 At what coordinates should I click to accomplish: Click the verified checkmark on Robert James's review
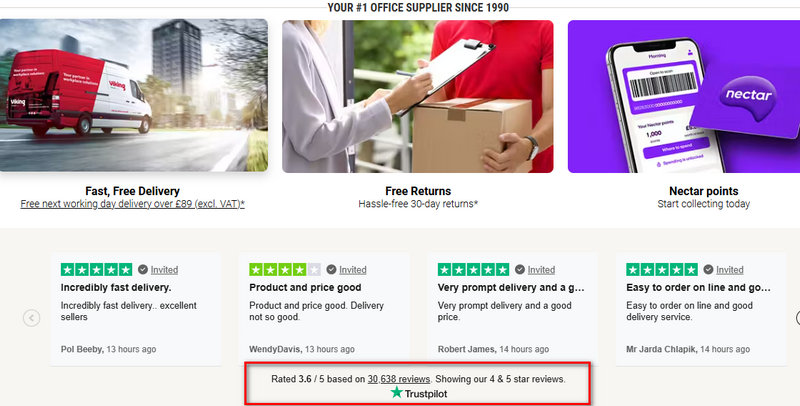click(x=520, y=269)
